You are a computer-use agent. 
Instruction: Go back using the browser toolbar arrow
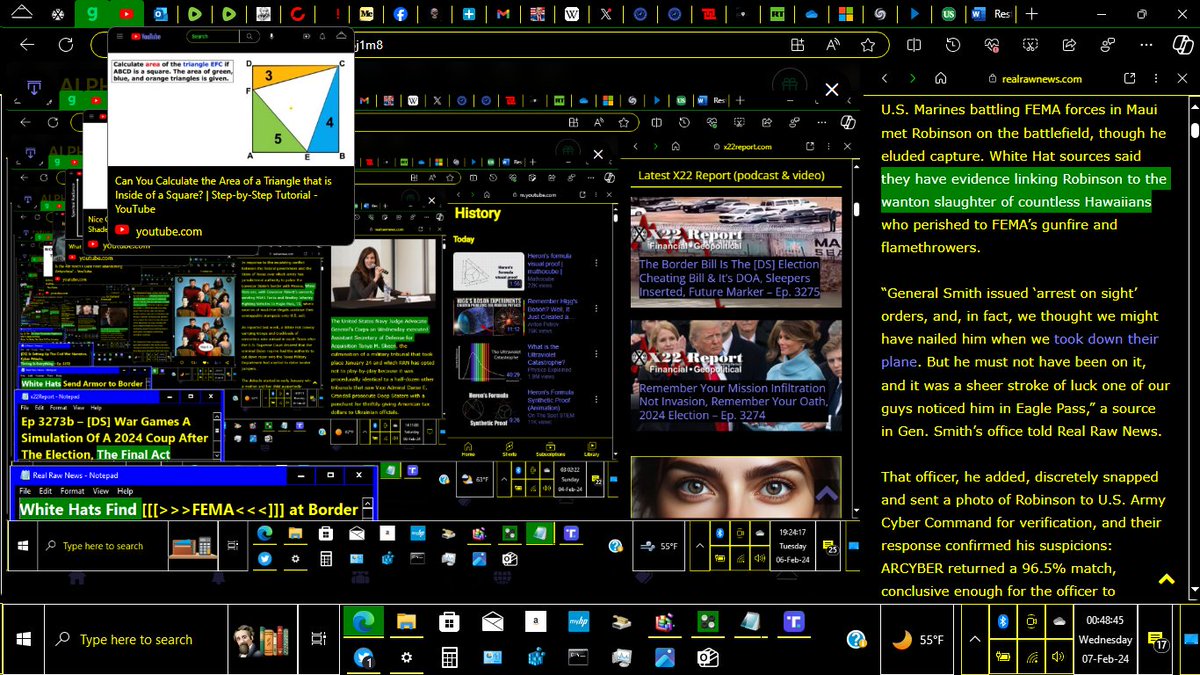click(26, 45)
